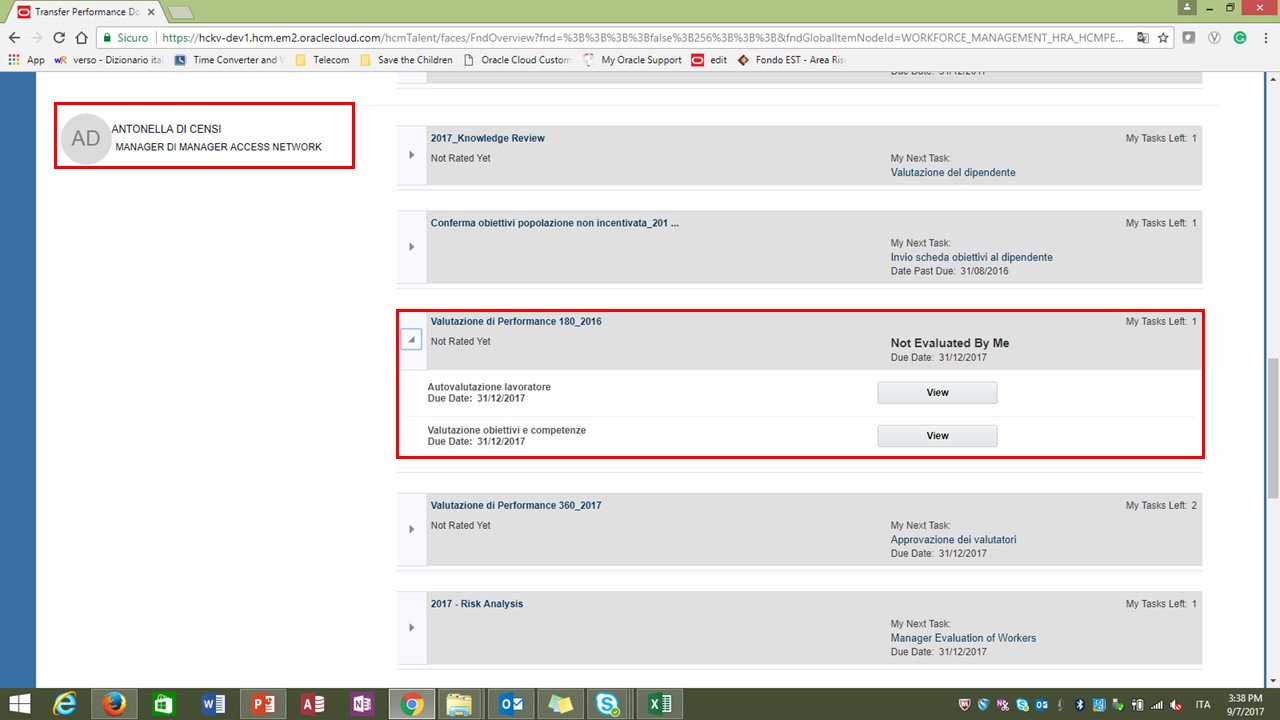Expand the Valutazione di Performance 360_2017 row
1280x720 pixels.
click(412, 529)
